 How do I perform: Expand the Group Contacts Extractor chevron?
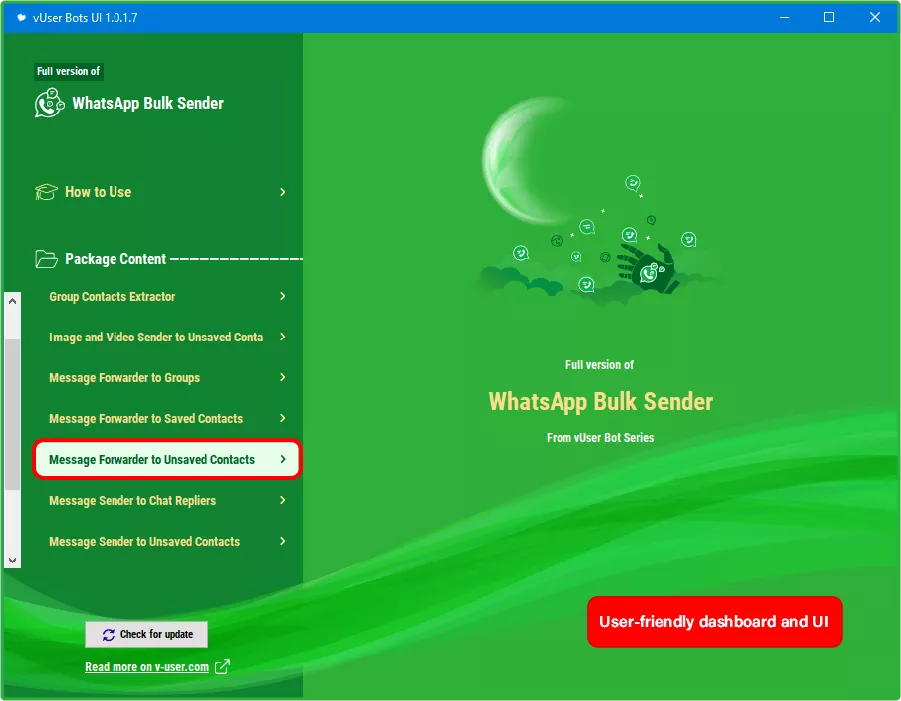tap(282, 296)
